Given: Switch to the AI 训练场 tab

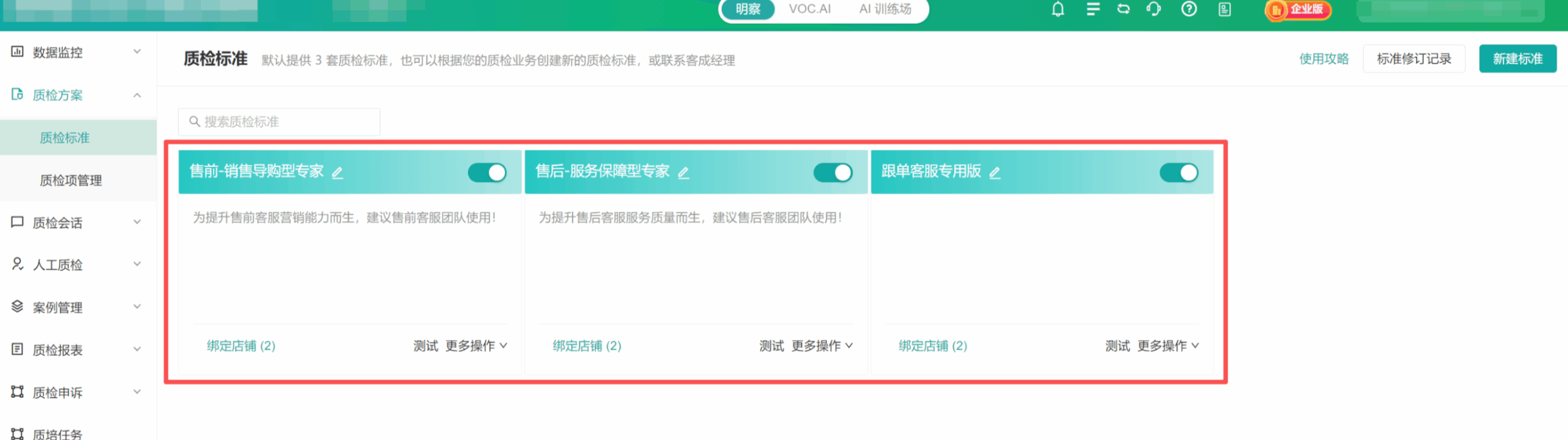Looking at the screenshot, I should [885, 9].
